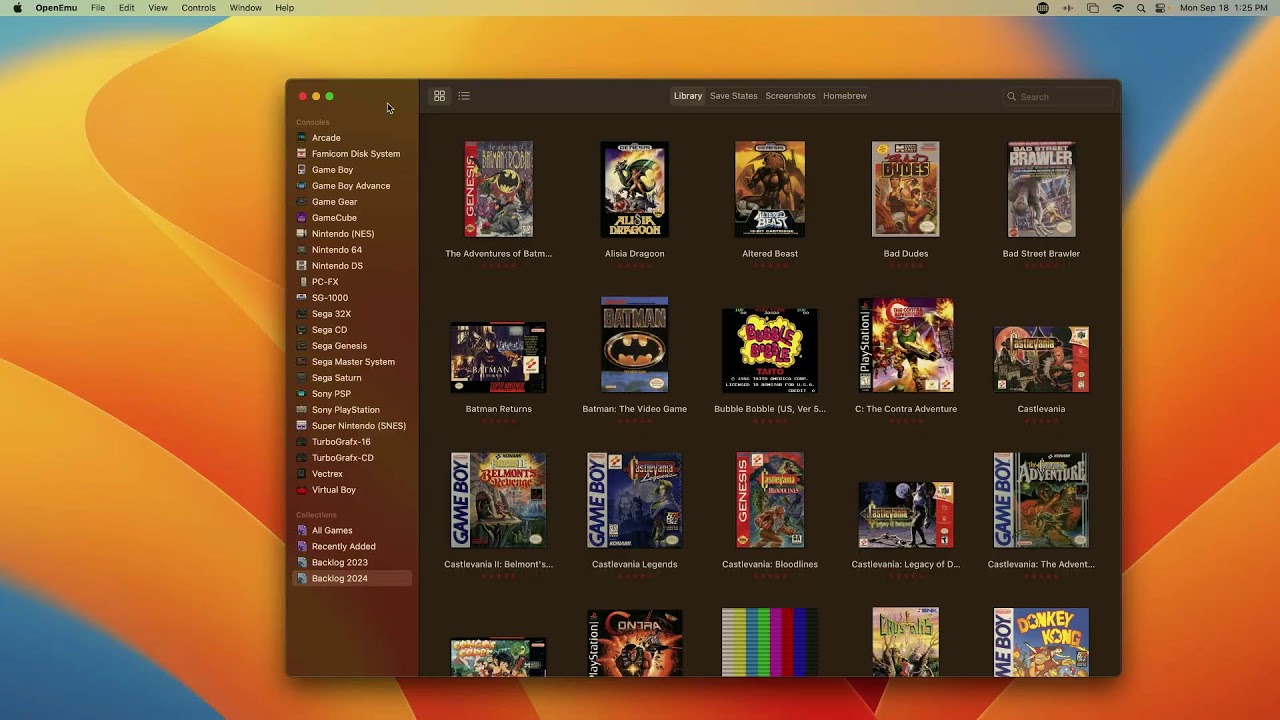
Task: Open Spotlight search in menu bar
Action: click(1141, 8)
